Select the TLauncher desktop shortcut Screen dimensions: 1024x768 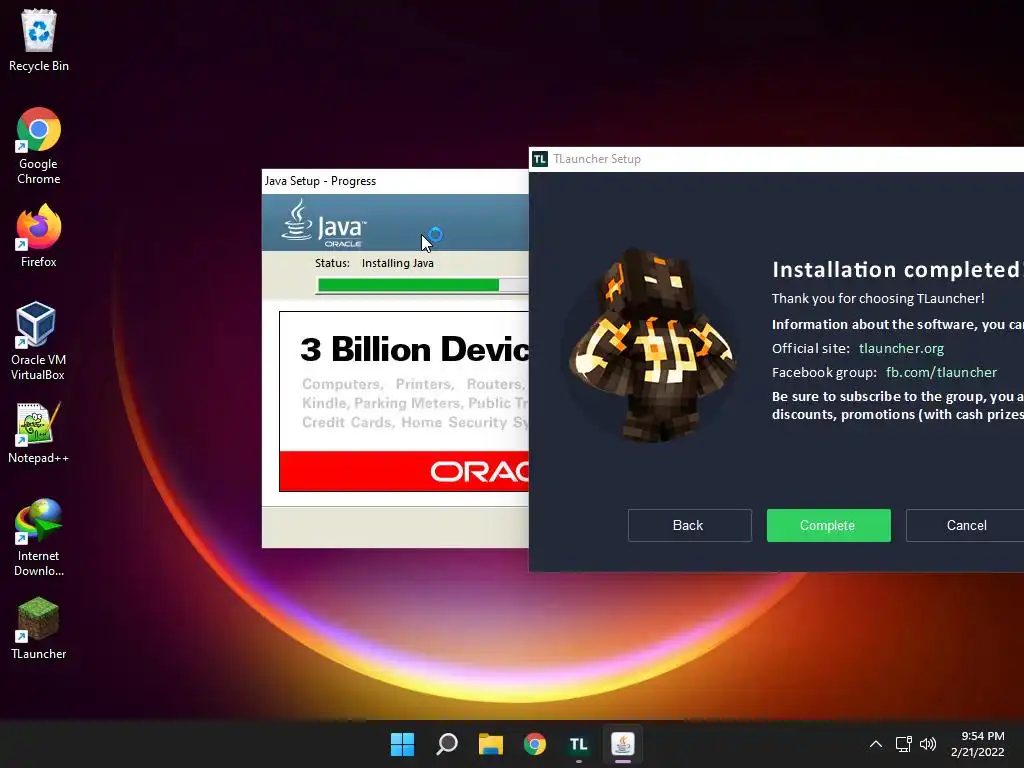pos(39,628)
